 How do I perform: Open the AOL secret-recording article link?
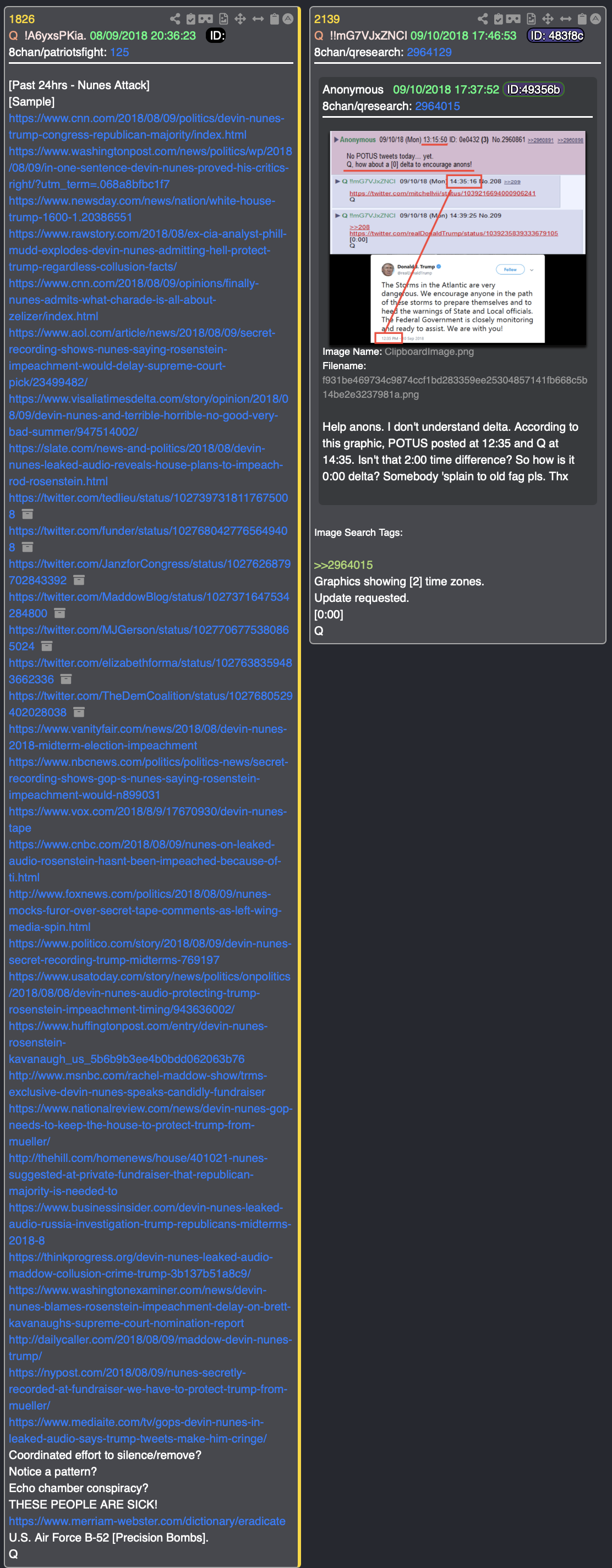142,357
